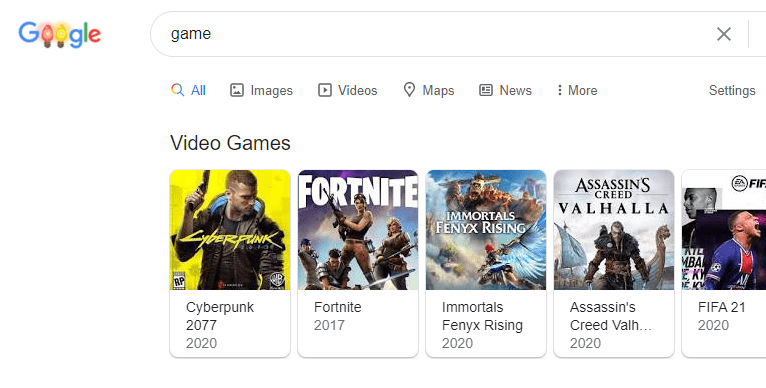
Task: Click the Assassin's Creed Valh… title
Action: (x=611, y=316)
